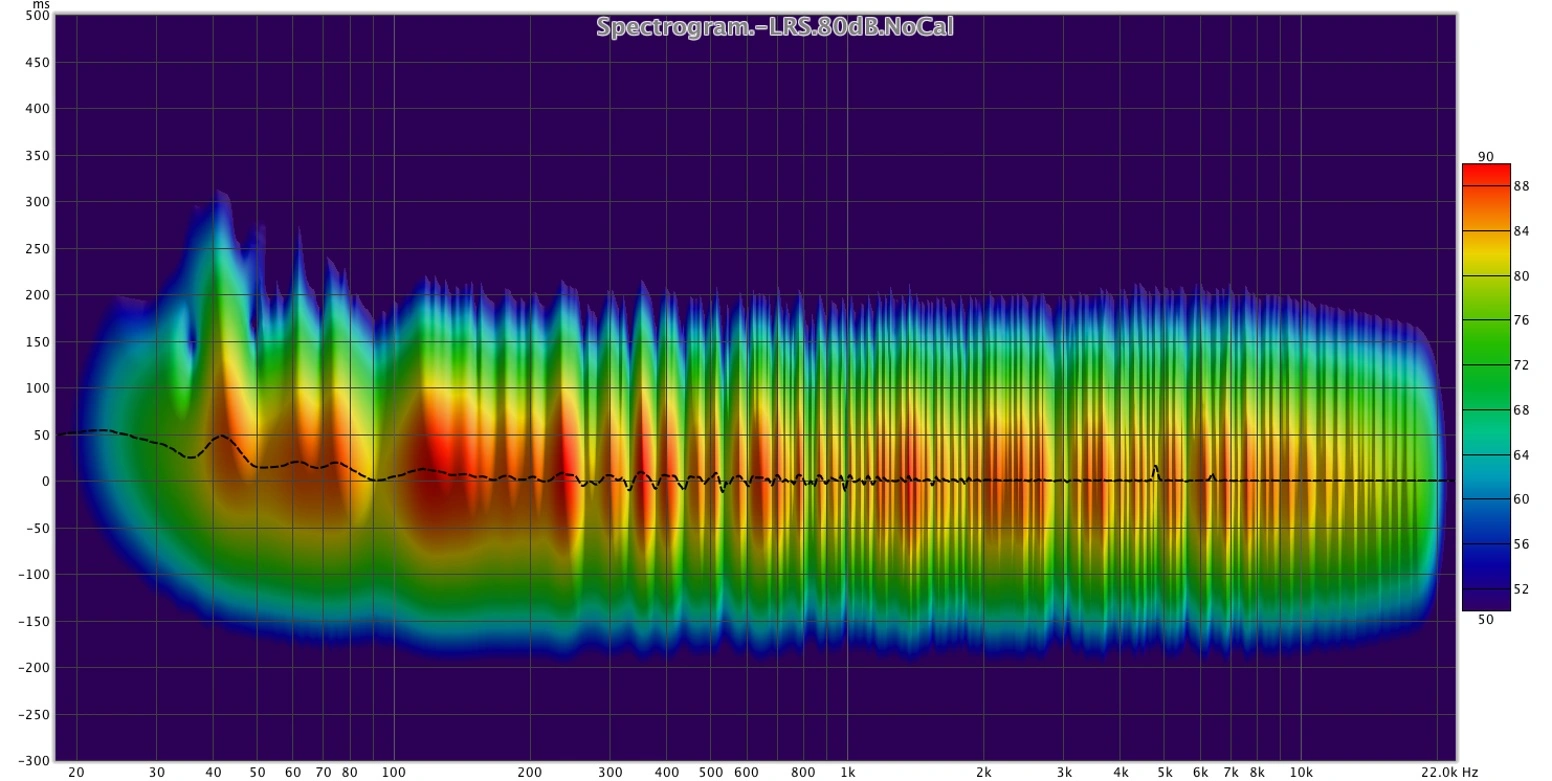Click the 20 Hz frequency axis label
This screenshot has width=1552, height=781.
tap(76, 772)
